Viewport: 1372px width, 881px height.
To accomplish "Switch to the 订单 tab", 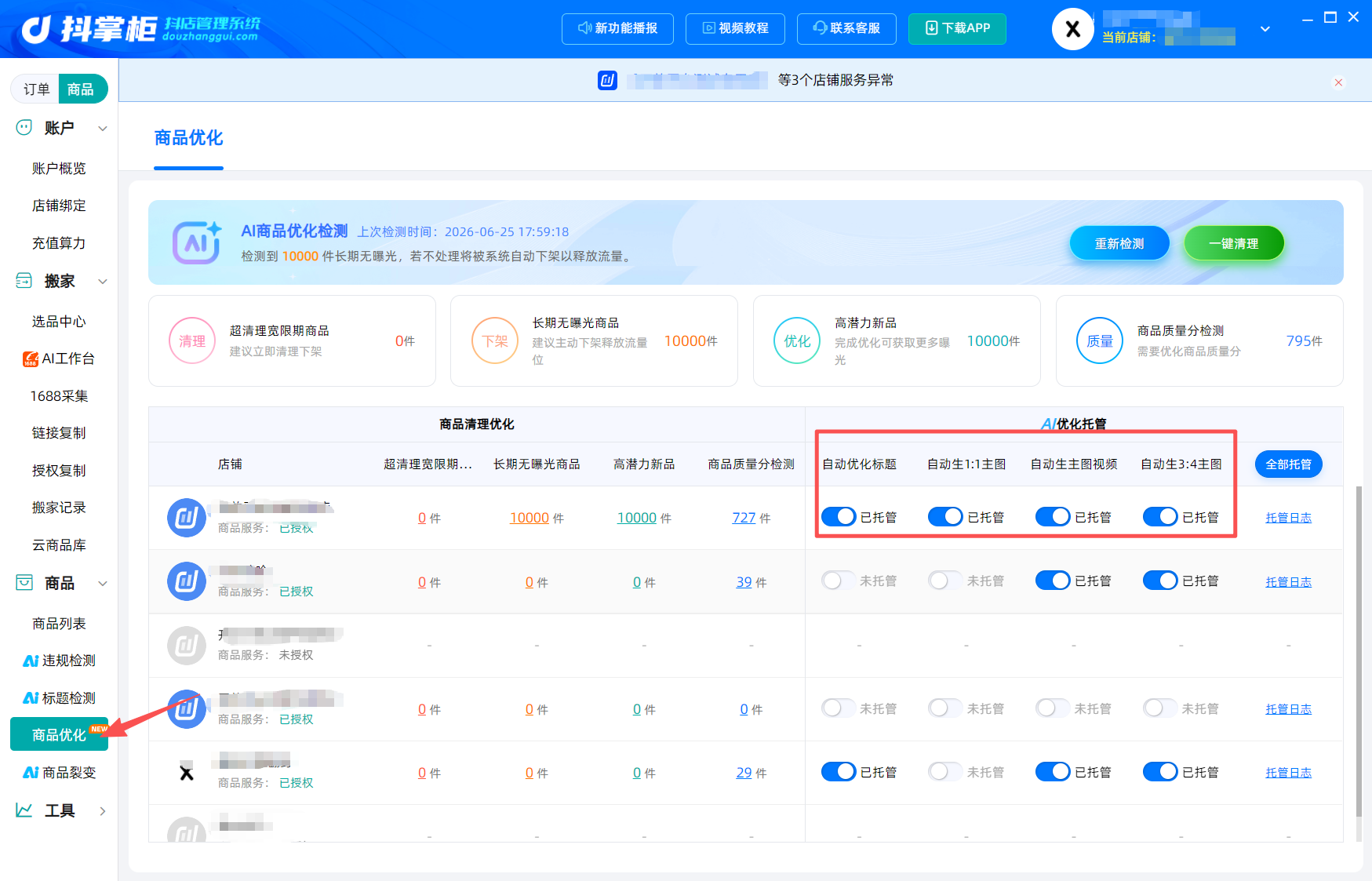I will point(36,89).
